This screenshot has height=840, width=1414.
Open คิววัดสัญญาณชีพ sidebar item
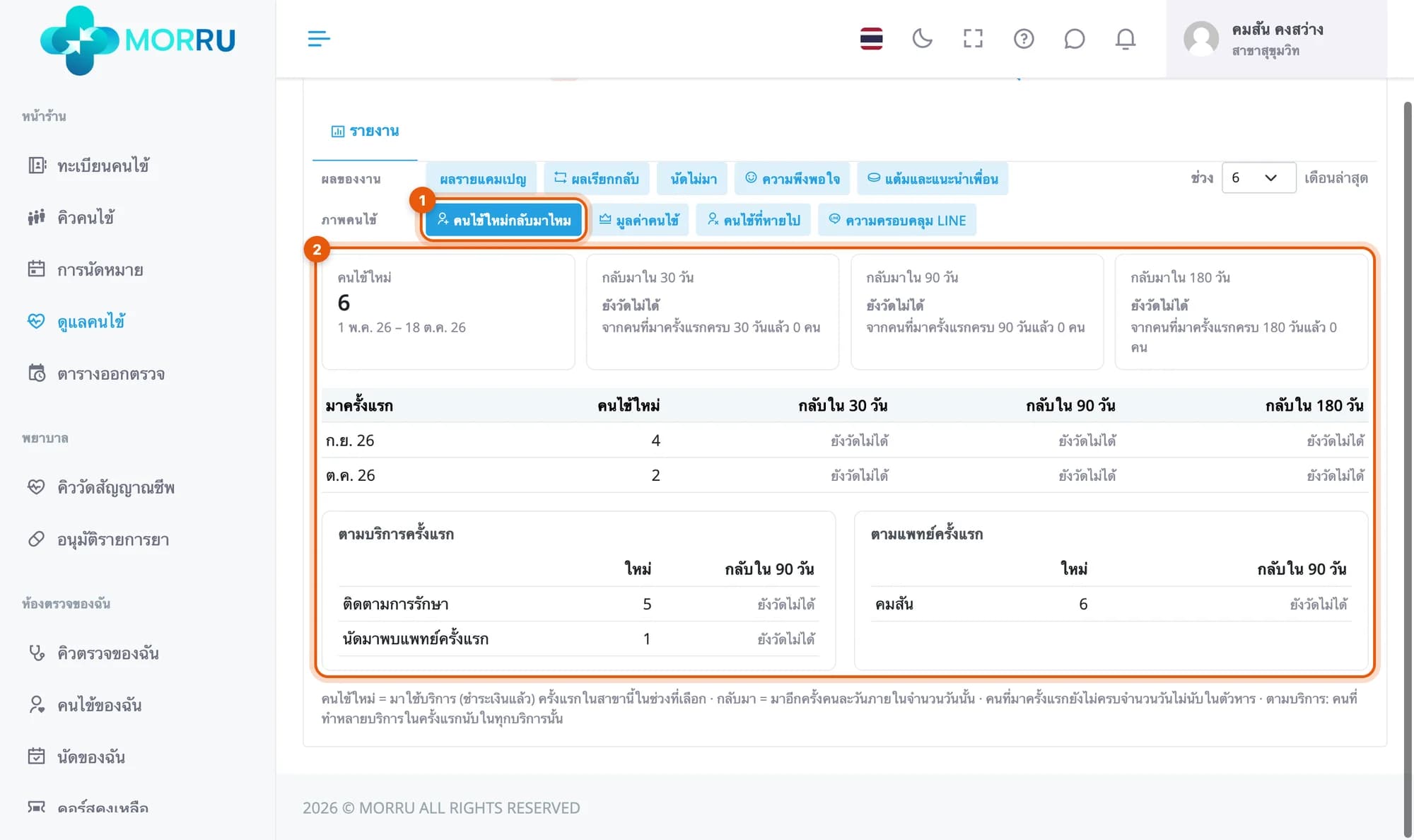101,487
